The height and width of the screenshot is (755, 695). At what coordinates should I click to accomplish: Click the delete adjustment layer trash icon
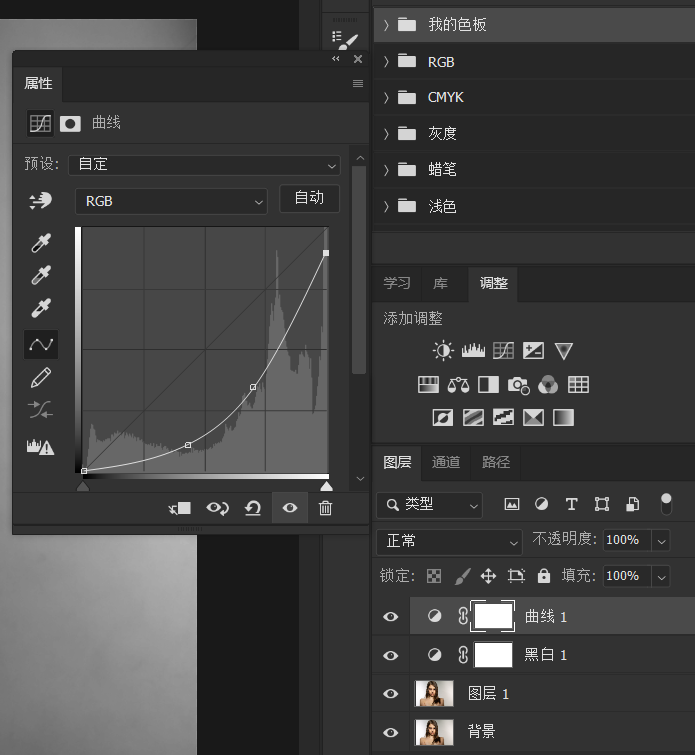point(325,508)
